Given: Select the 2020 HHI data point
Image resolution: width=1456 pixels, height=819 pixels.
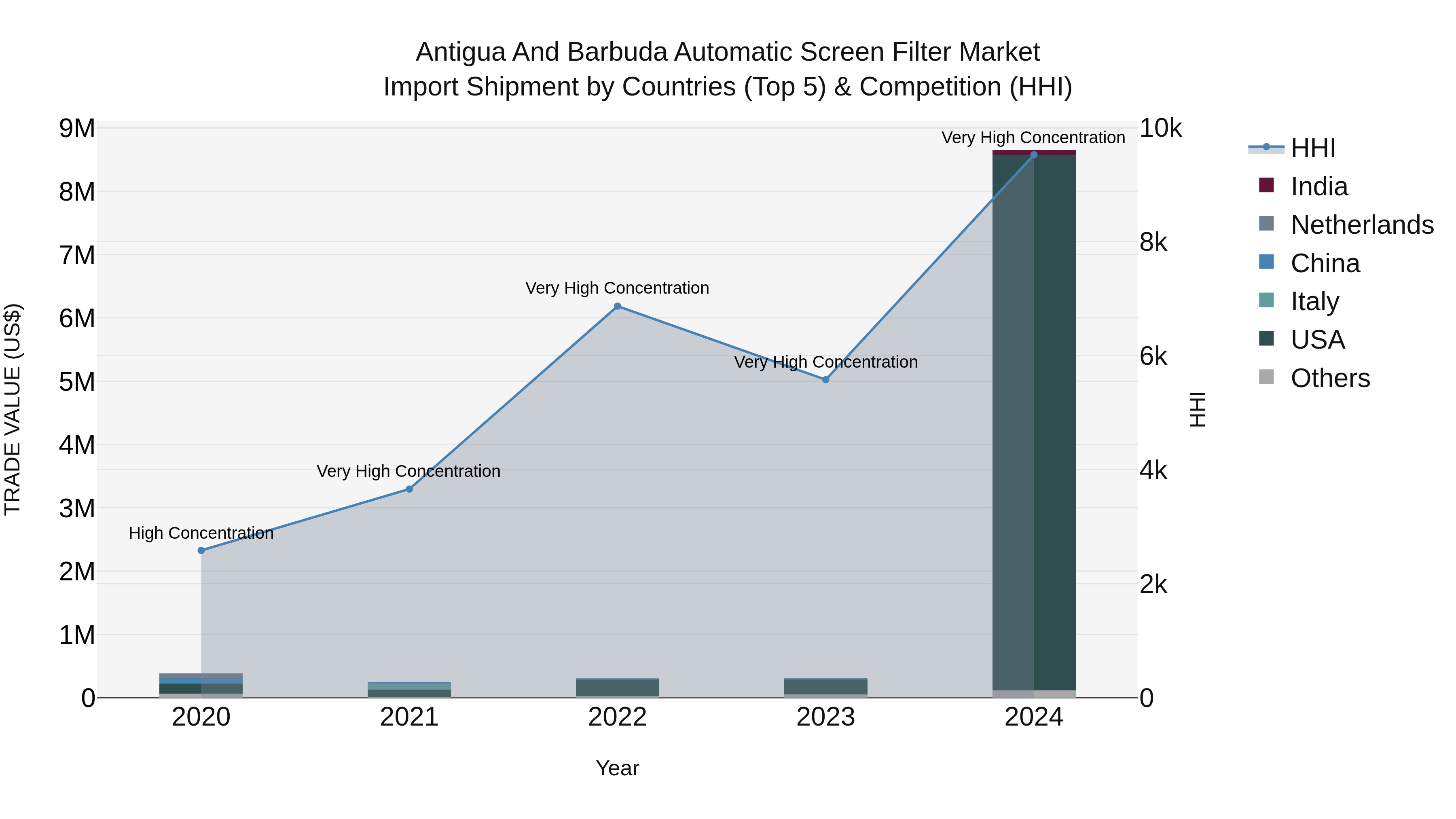Looking at the screenshot, I should [x=201, y=550].
